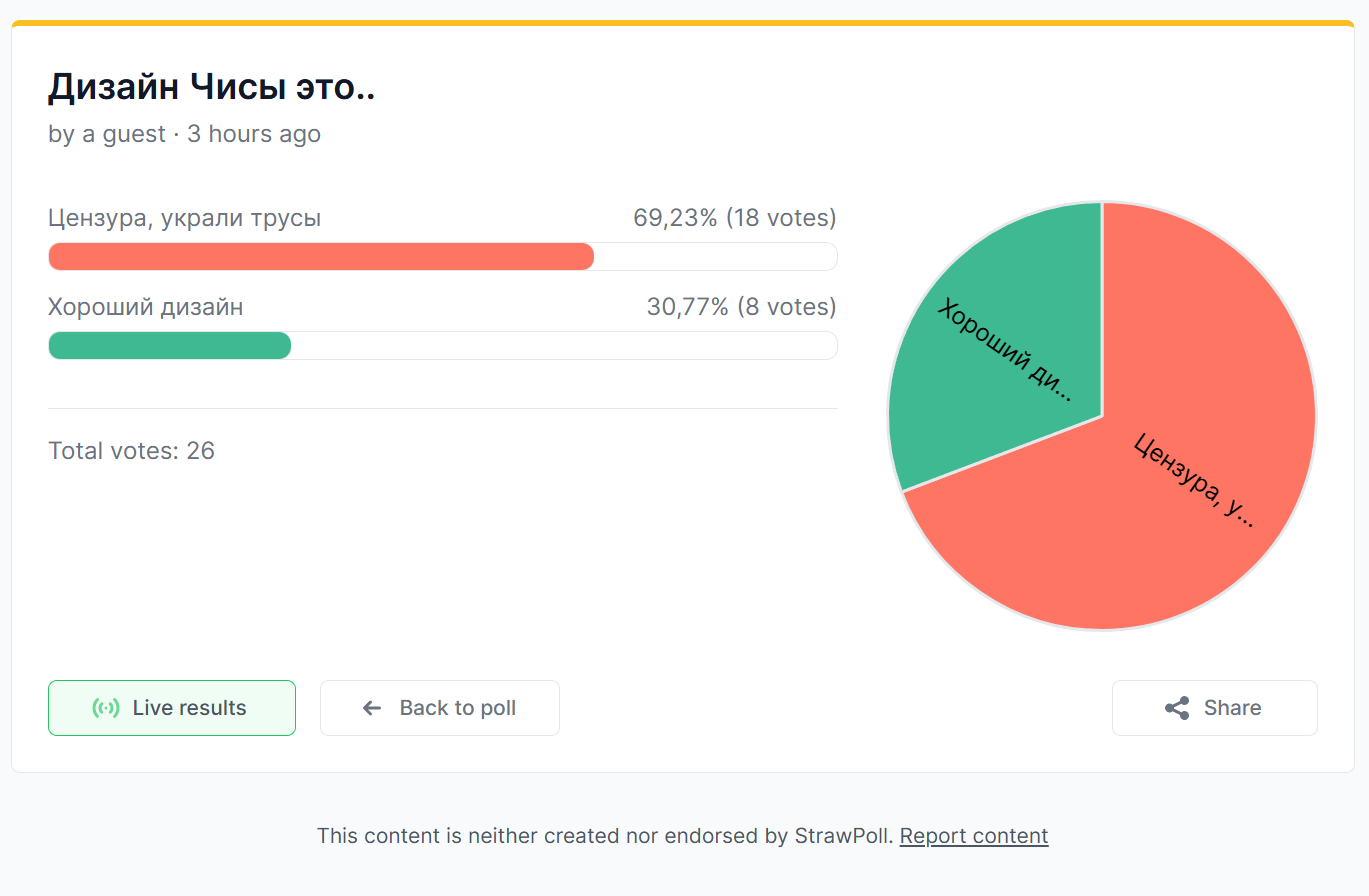The height and width of the screenshot is (896, 1369).
Task: Click the "Хороший ди..." pie label
Action: click(1005, 350)
